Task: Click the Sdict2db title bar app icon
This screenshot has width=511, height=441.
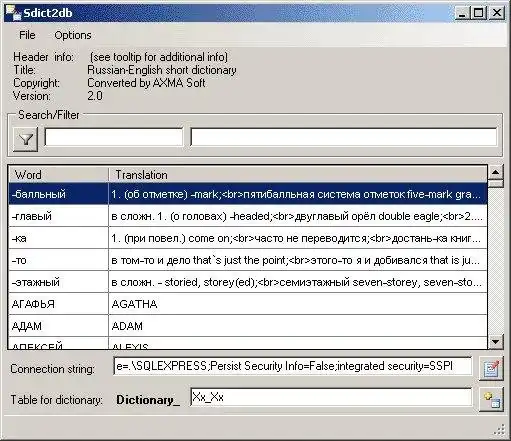Action: (13, 13)
